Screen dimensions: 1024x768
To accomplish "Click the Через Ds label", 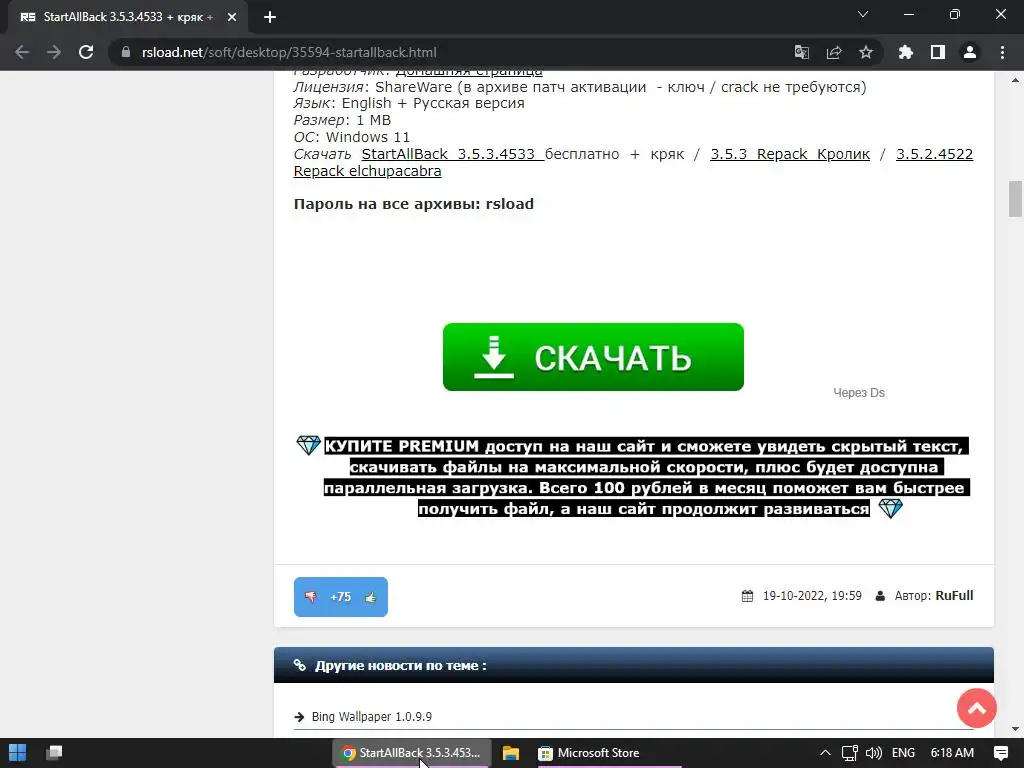I will click(x=859, y=392).
